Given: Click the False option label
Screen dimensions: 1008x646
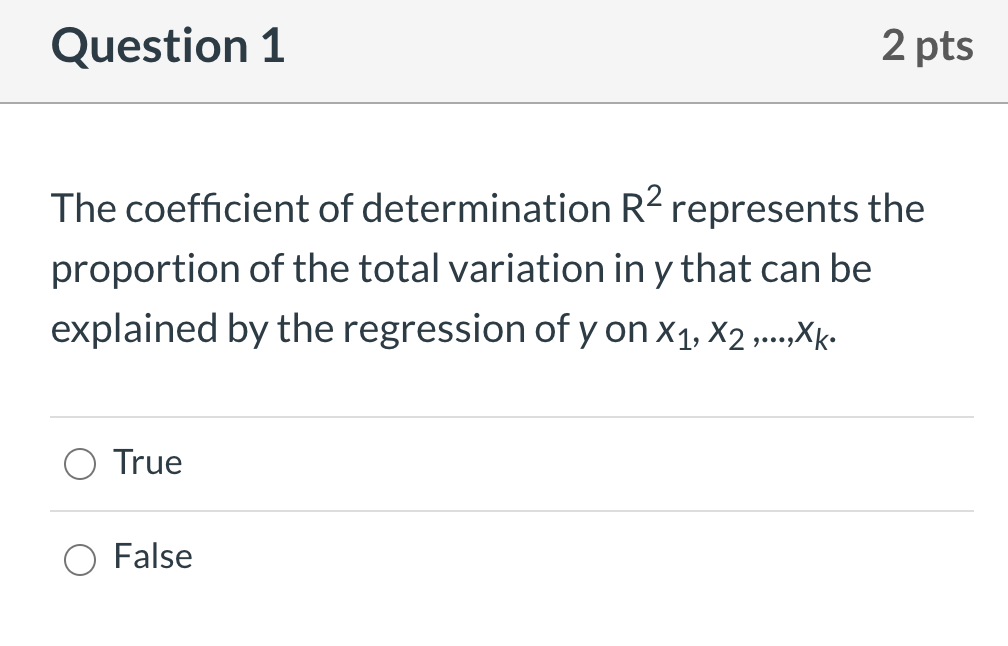Looking at the screenshot, I should pyautogui.click(x=152, y=557).
